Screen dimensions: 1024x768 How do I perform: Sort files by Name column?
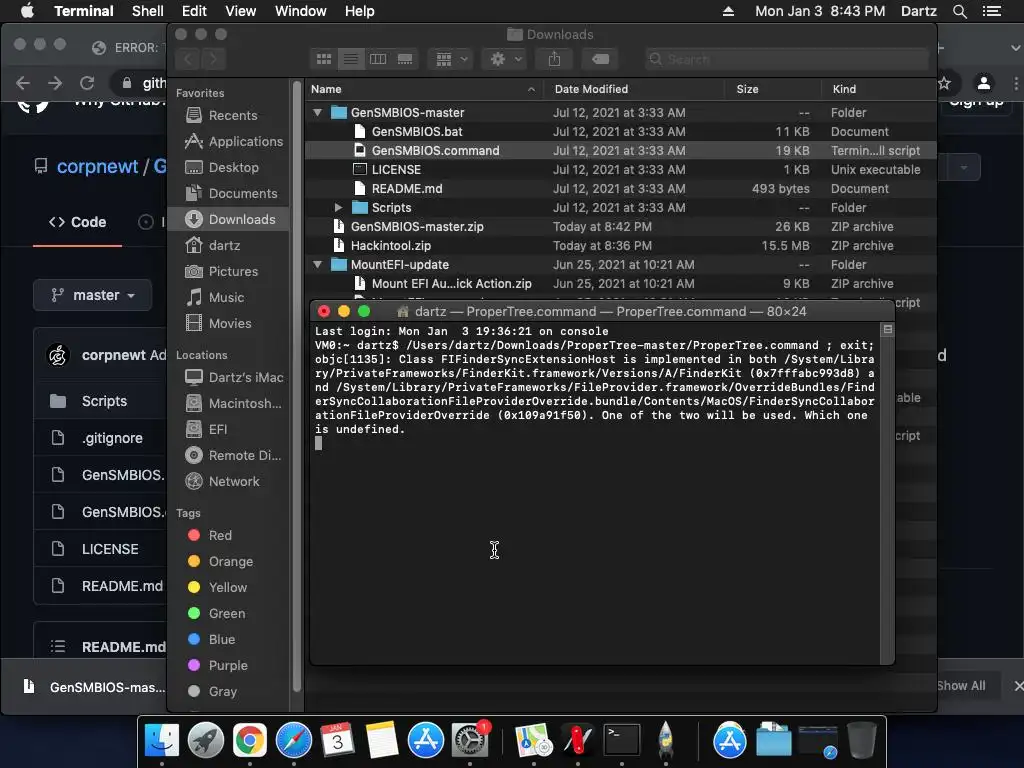coord(423,89)
